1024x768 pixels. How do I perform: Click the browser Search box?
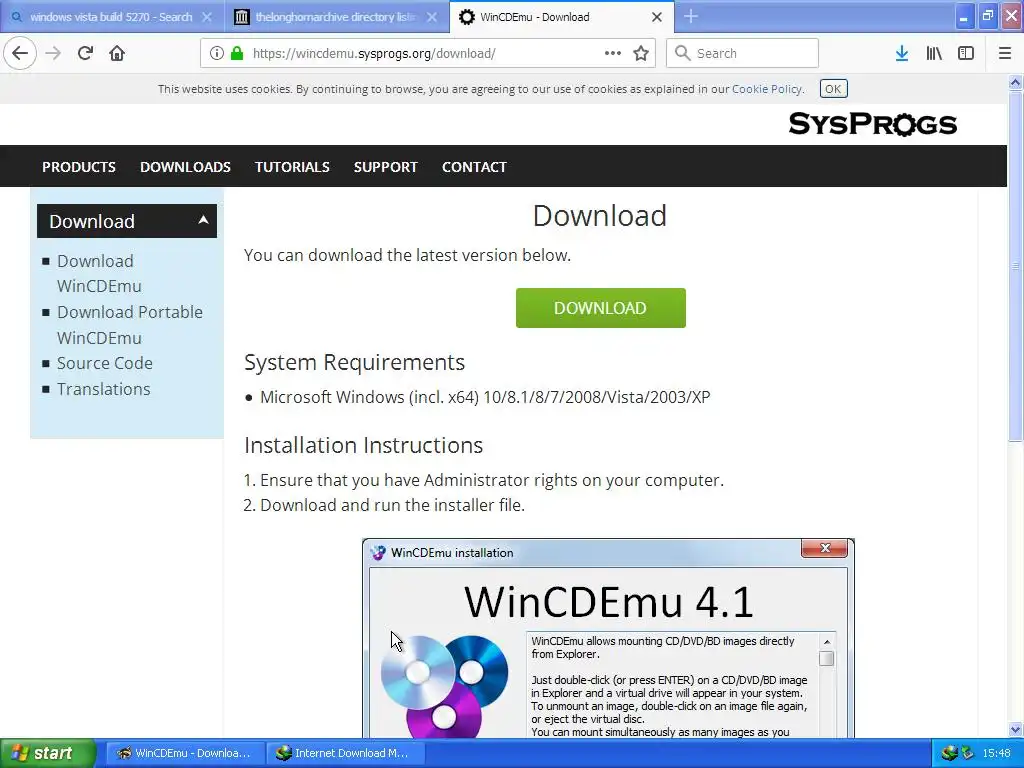click(x=743, y=53)
